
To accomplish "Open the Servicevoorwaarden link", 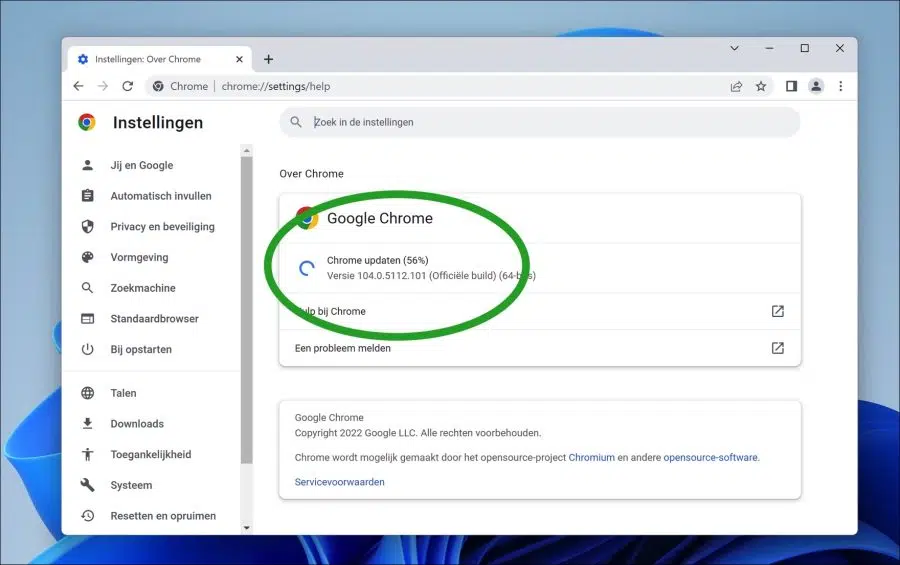I will [339, 482].
